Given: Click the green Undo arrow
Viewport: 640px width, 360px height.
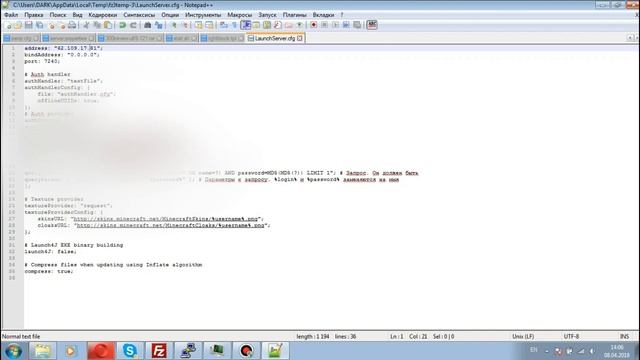Looking at the screenshot, I should 122,25.
